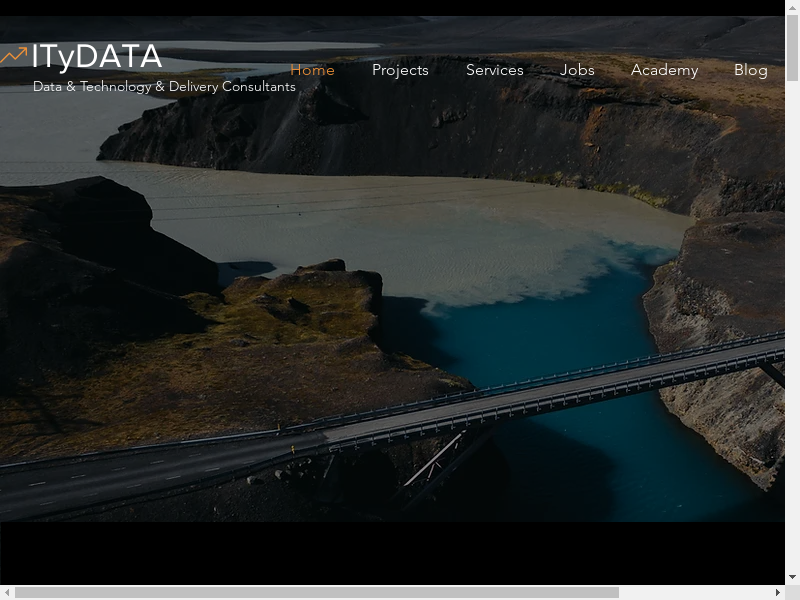
Task: Open the Jobs page link
Action: 577,70
